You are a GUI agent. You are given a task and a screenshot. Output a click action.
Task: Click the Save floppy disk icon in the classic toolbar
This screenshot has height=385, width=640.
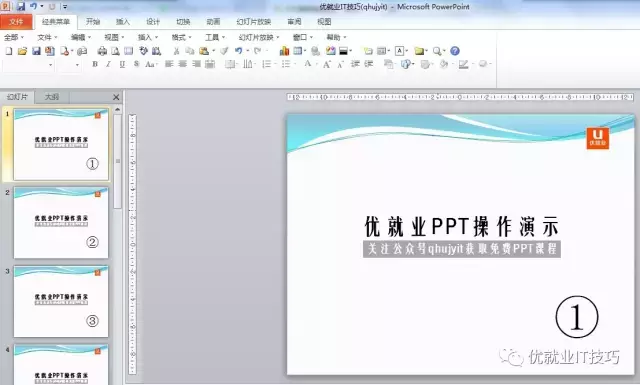[x=36, y=51]
